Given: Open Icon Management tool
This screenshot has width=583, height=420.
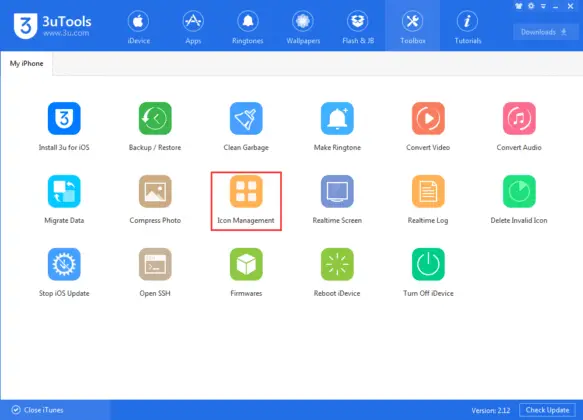Looking at the screenshot, I should [x=246, y=201].
